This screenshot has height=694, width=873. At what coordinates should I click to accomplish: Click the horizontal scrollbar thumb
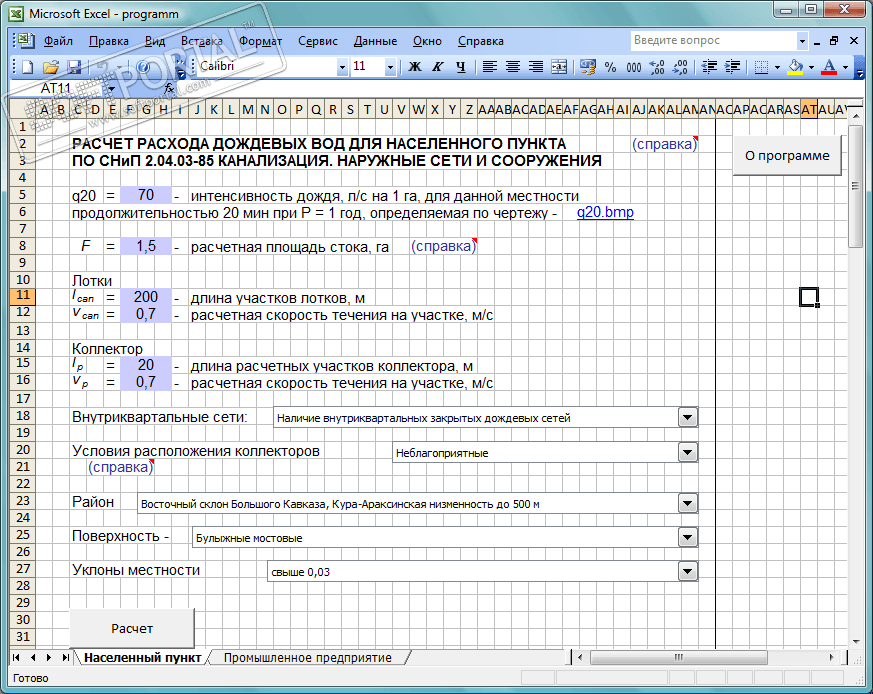click(x=678, y=658)
